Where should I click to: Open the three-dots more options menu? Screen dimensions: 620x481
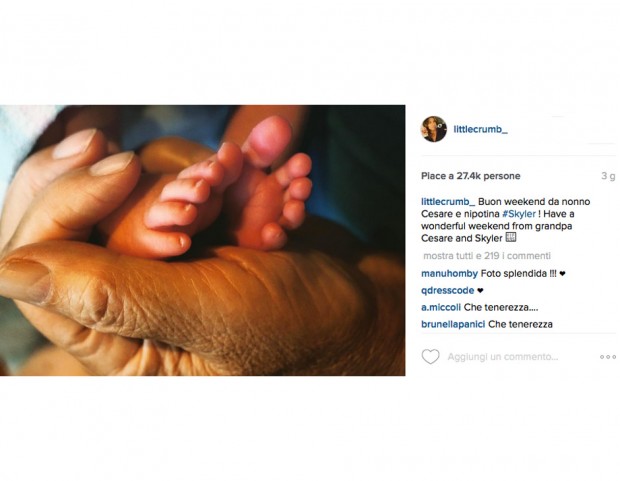tap(607, 357)
